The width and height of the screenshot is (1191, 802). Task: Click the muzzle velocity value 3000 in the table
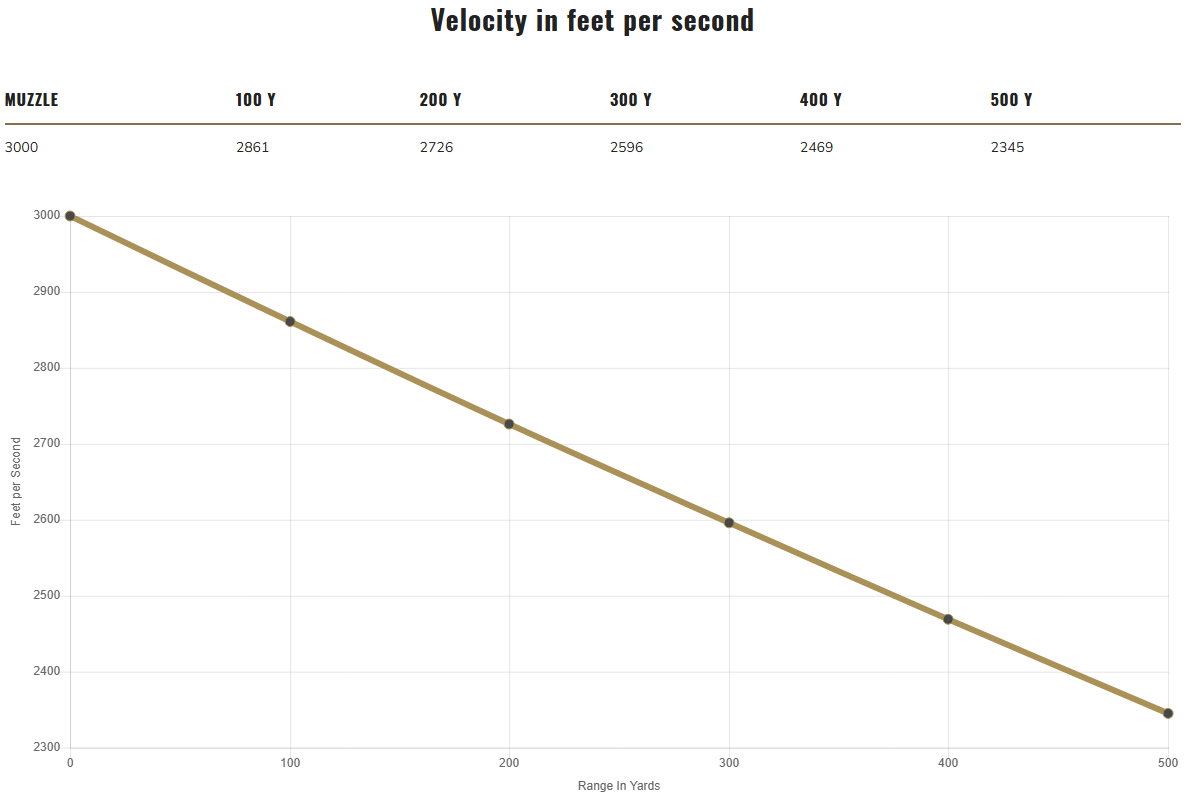click(x=22, y=147)
